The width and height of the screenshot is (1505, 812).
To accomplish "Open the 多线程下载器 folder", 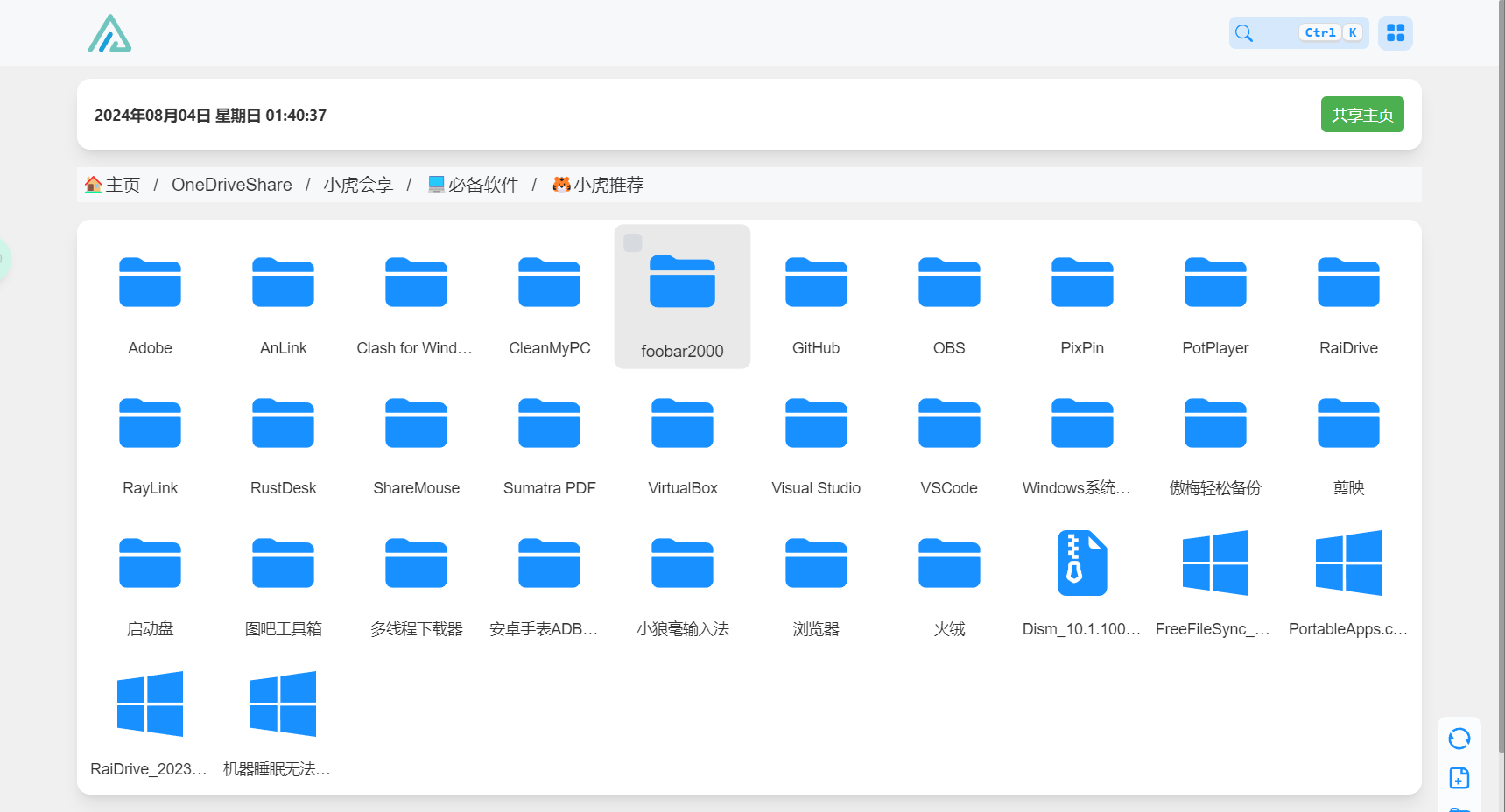I will pyautogui.click(x=416, y=577).
